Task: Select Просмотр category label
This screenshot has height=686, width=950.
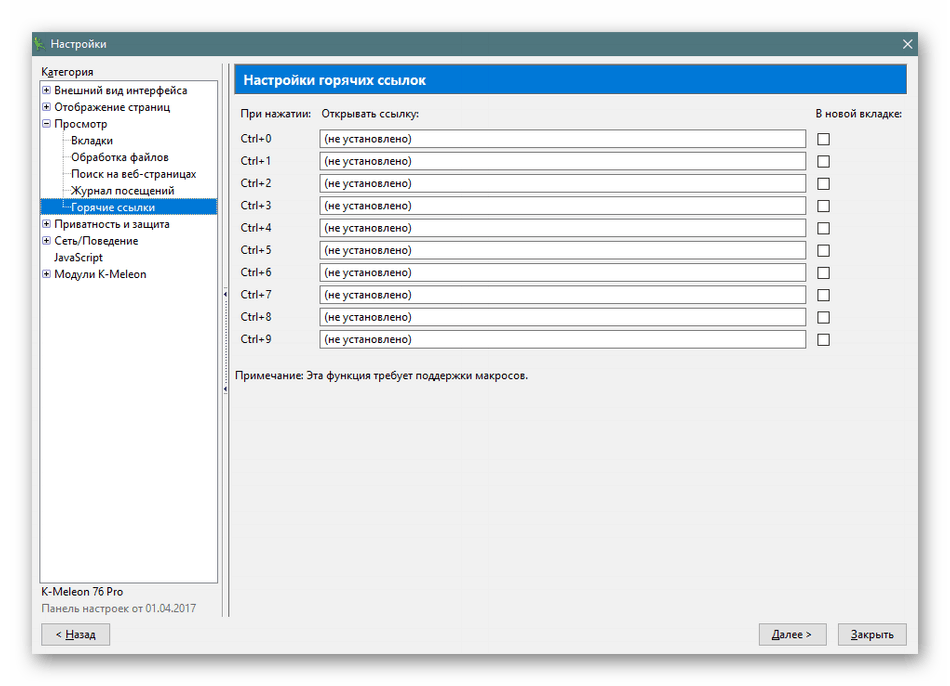Action: [81, 124]
